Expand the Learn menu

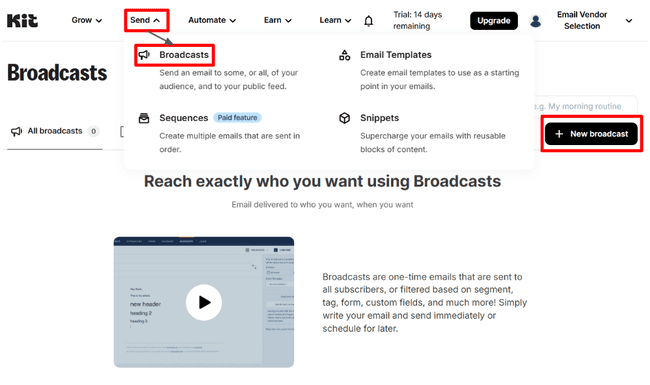click(x=335, y=20)
